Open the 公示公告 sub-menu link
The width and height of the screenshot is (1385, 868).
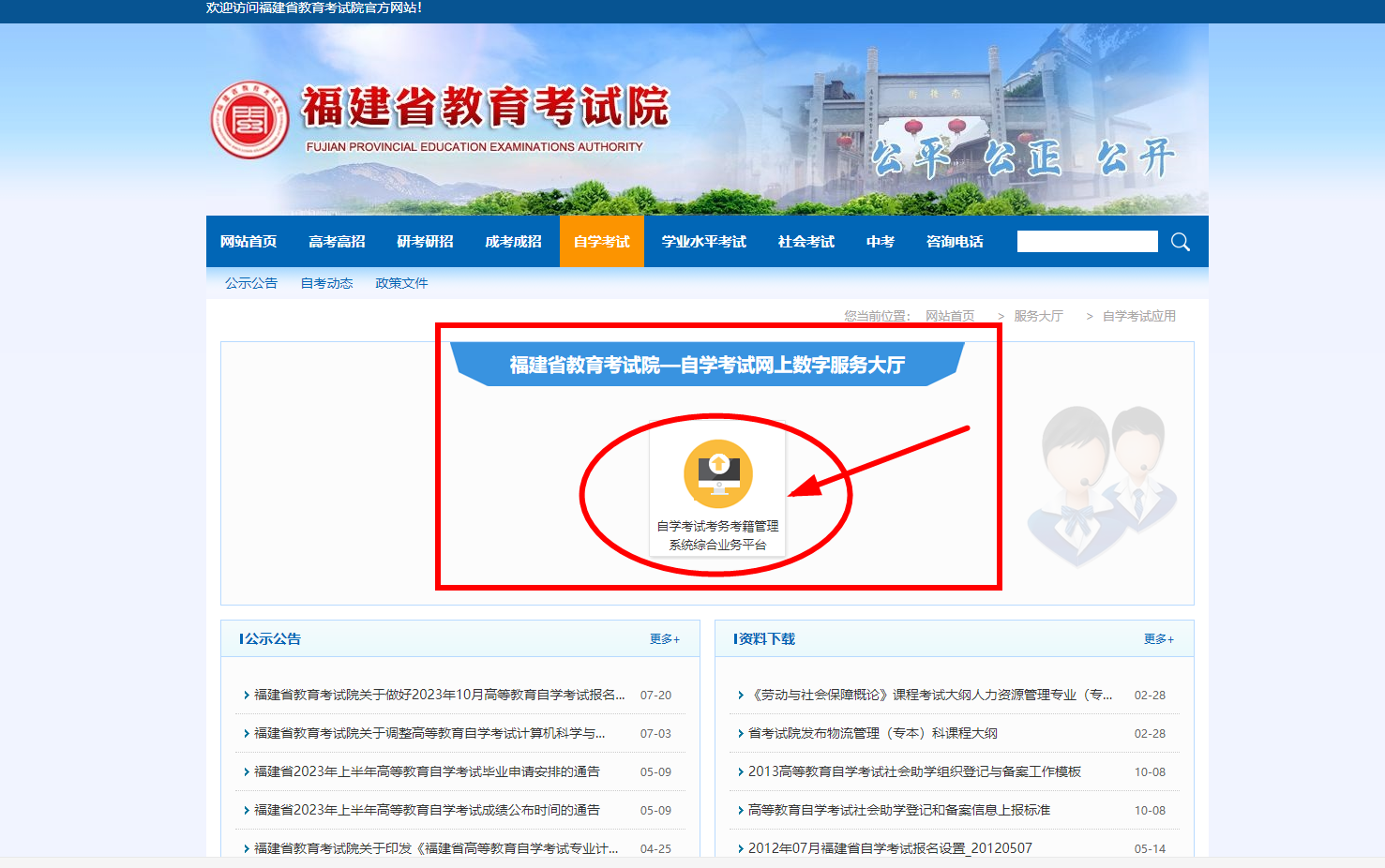[251, 283]
